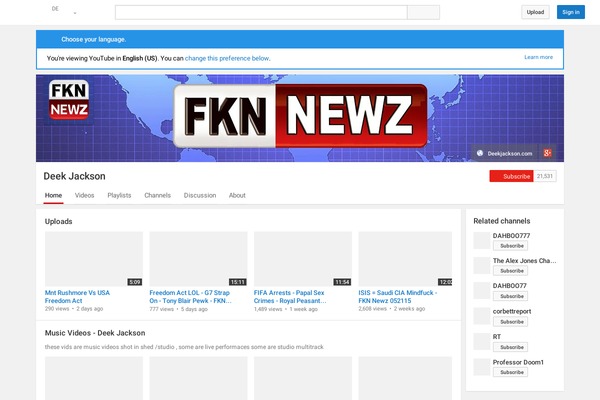Click corbettreport channel avatar
The image size is (600, 400).
(x=481, y=316)
